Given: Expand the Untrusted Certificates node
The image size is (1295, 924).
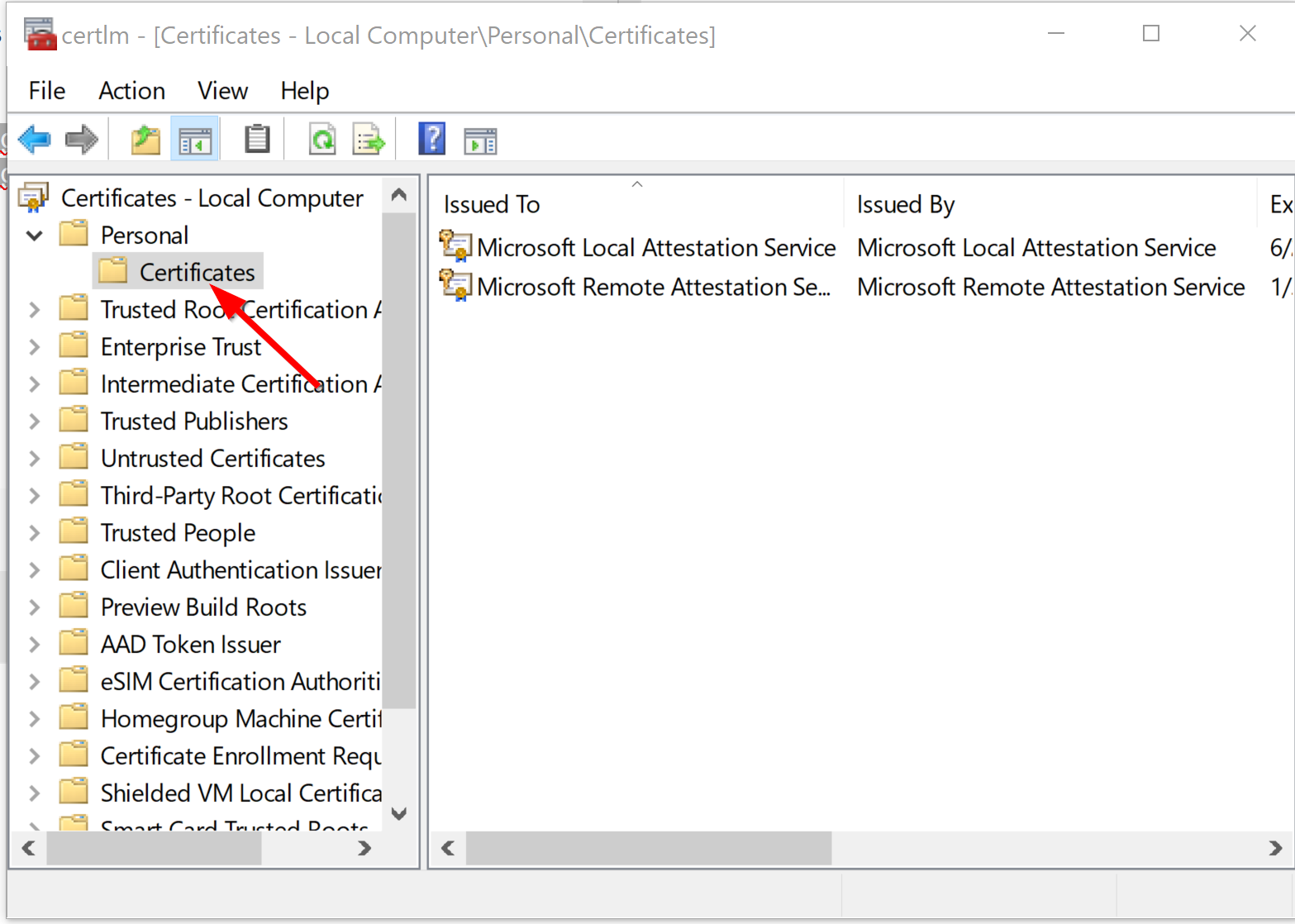Looking at the screenshot, I should [34, 459].
